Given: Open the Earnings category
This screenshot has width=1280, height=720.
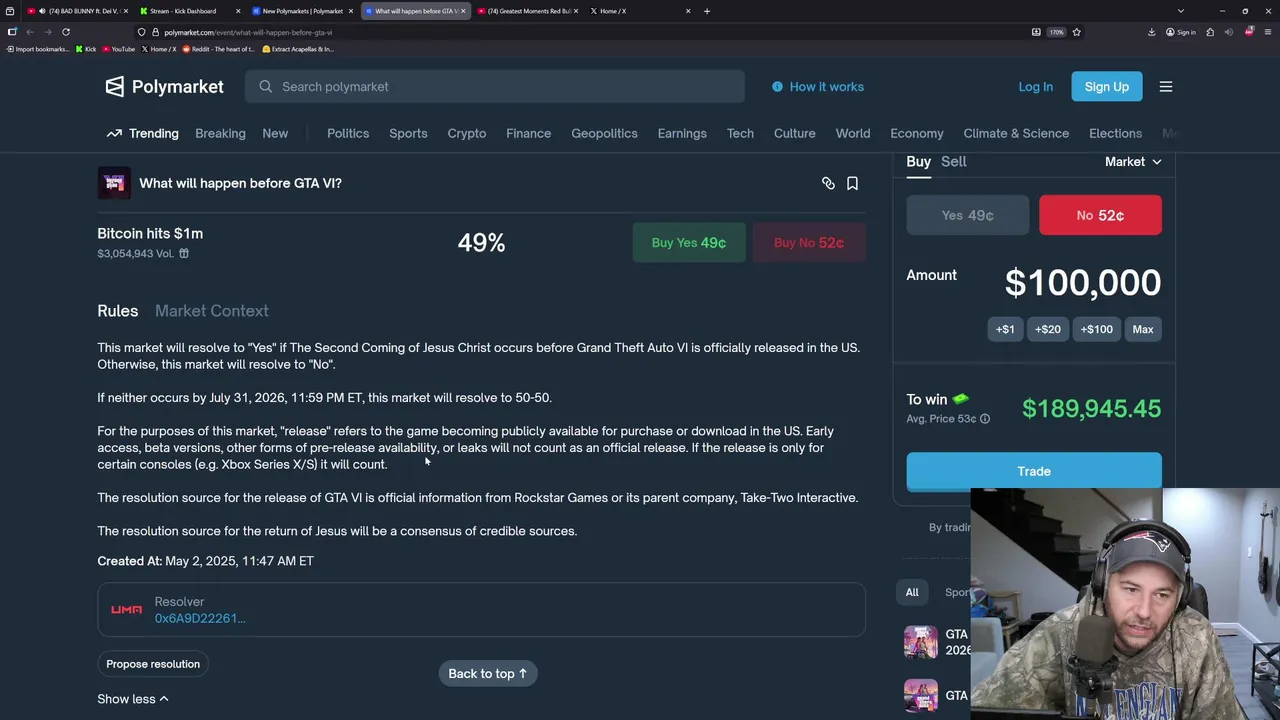Looking at the screenshot, I should 682,133.
